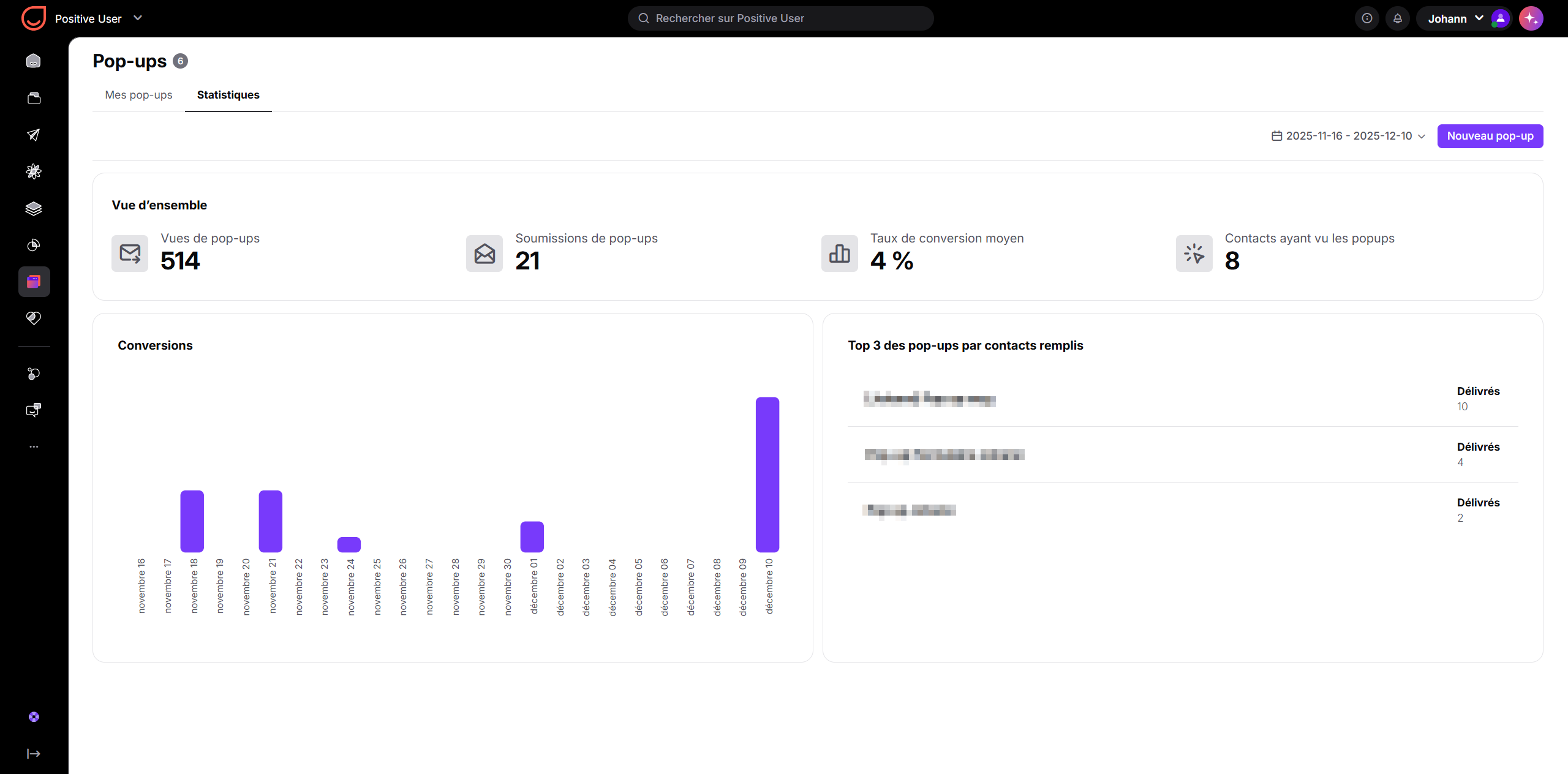
Task: Click the sparkle AI assistant button
Action: tap(1531, 18)
